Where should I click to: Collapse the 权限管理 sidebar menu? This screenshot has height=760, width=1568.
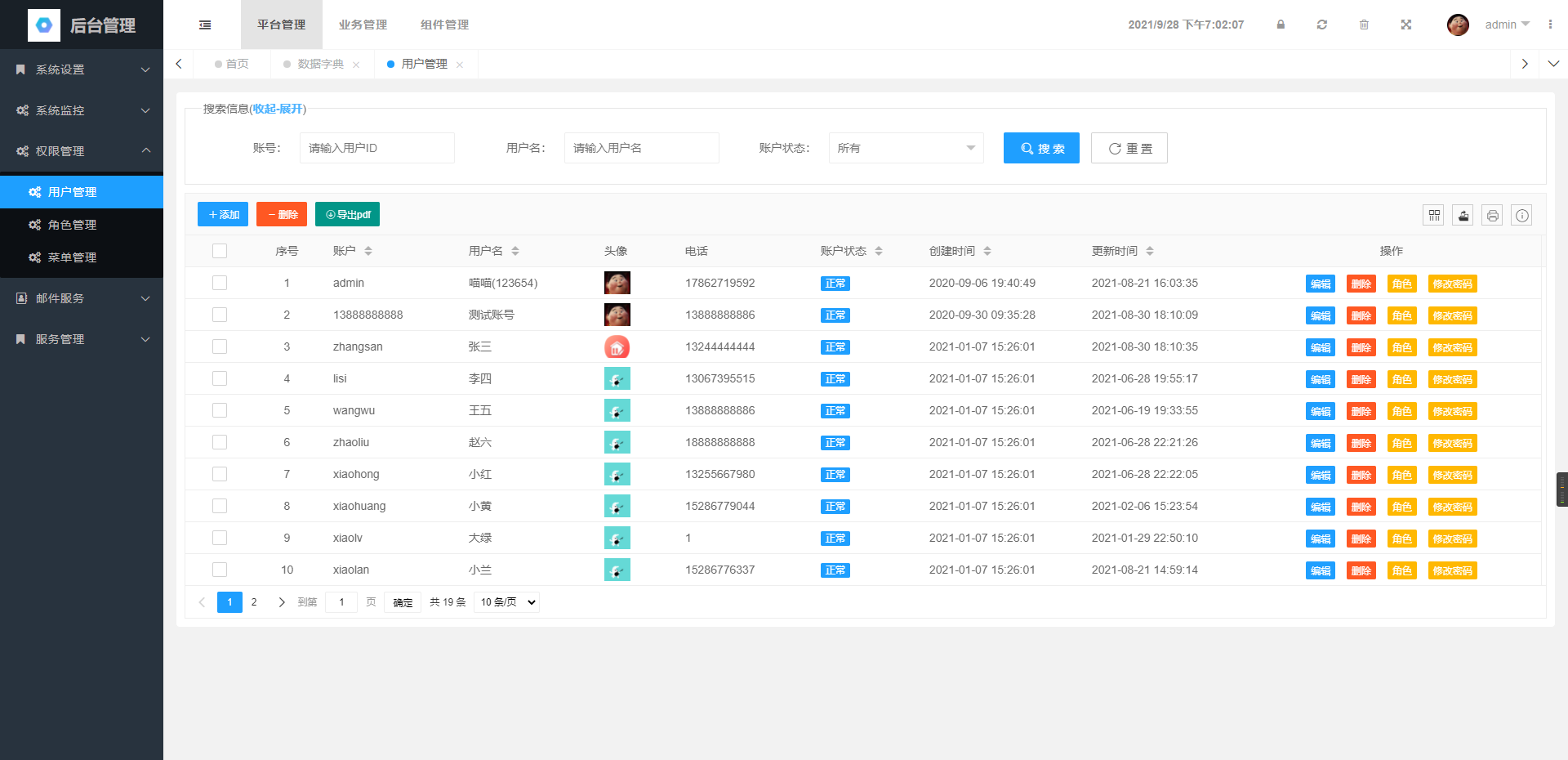coord(82,151)
